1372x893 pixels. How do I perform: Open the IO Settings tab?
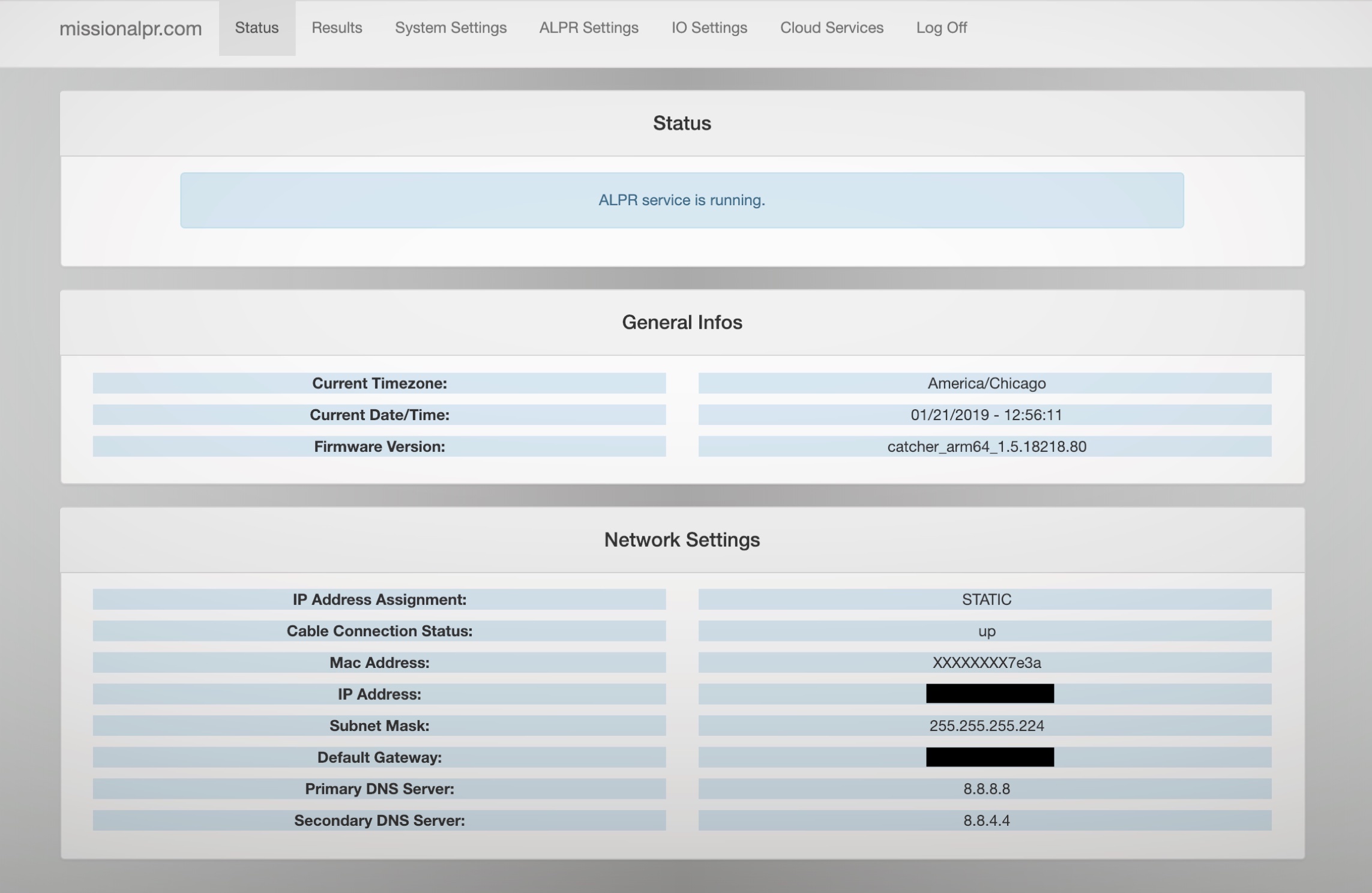point(709,28)
